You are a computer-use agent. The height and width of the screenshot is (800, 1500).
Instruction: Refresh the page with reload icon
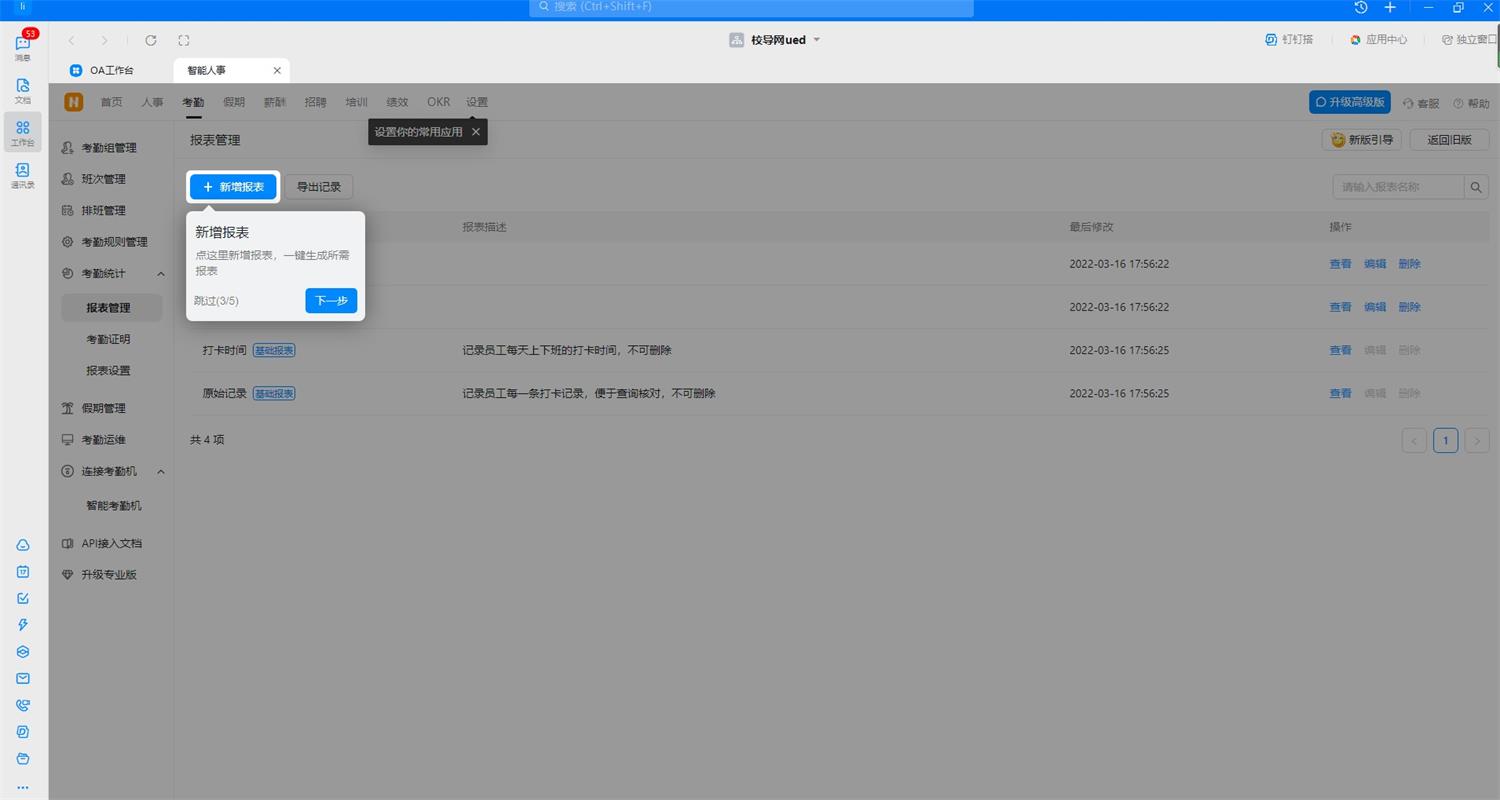pyautogui.click(x=151, y=40)
